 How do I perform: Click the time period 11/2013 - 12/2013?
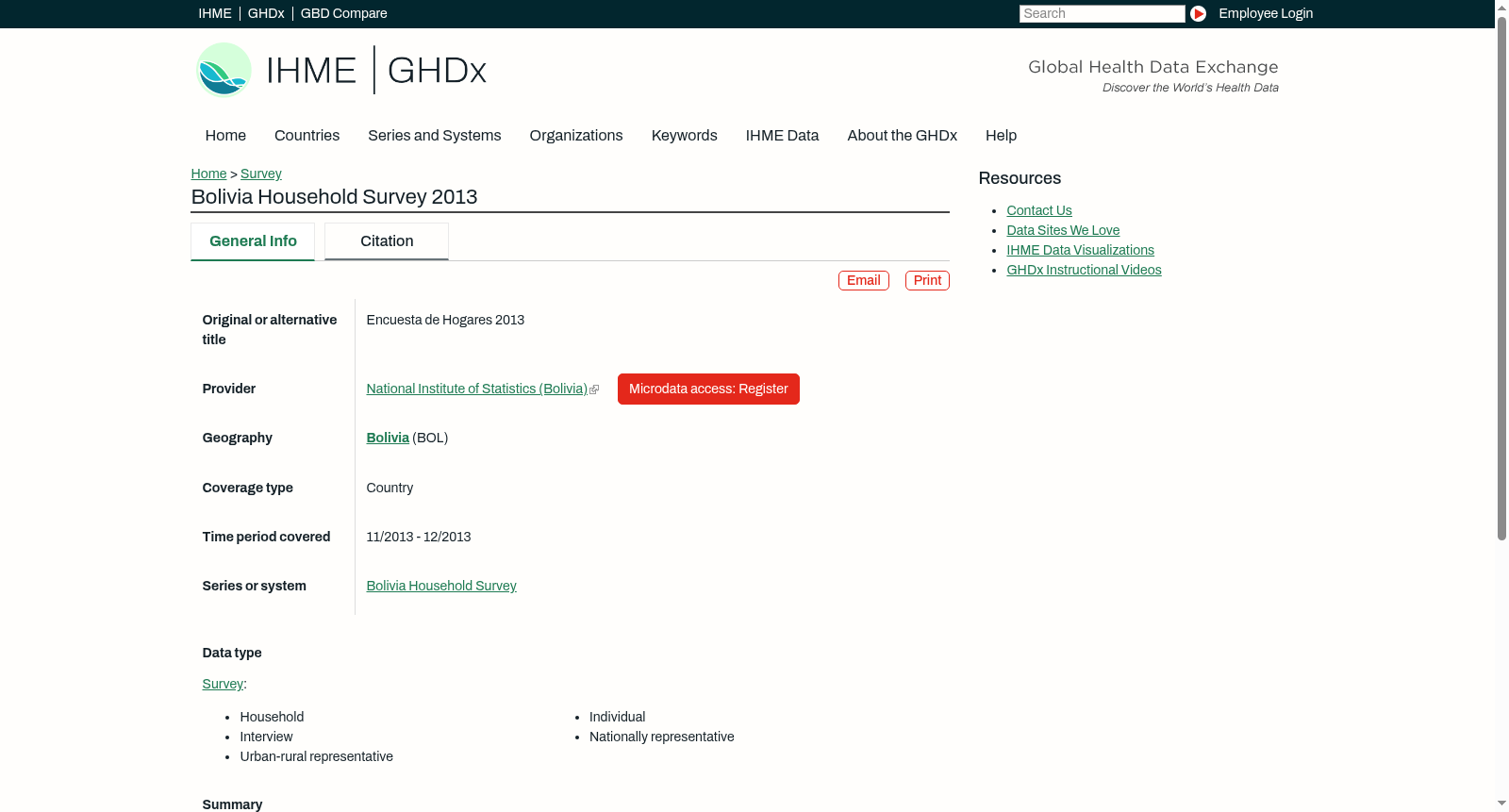pos(419,537)
